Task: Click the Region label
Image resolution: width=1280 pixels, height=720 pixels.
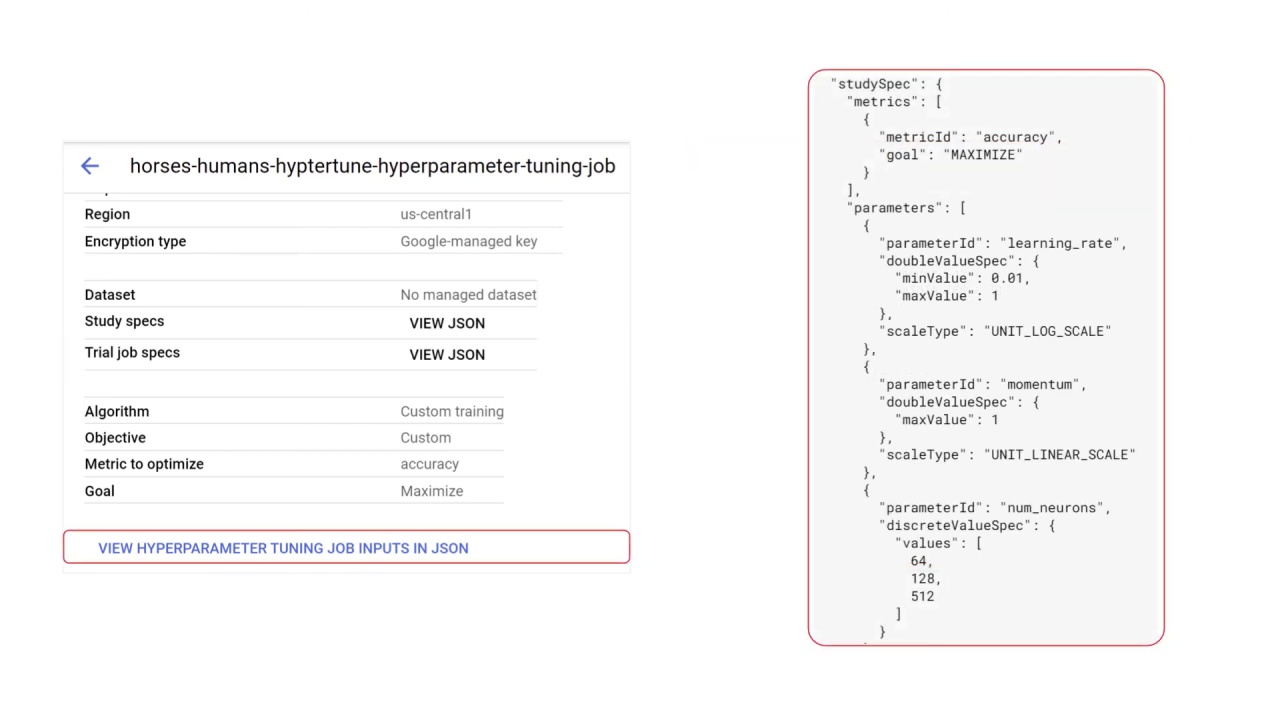Action: (107, 214)
